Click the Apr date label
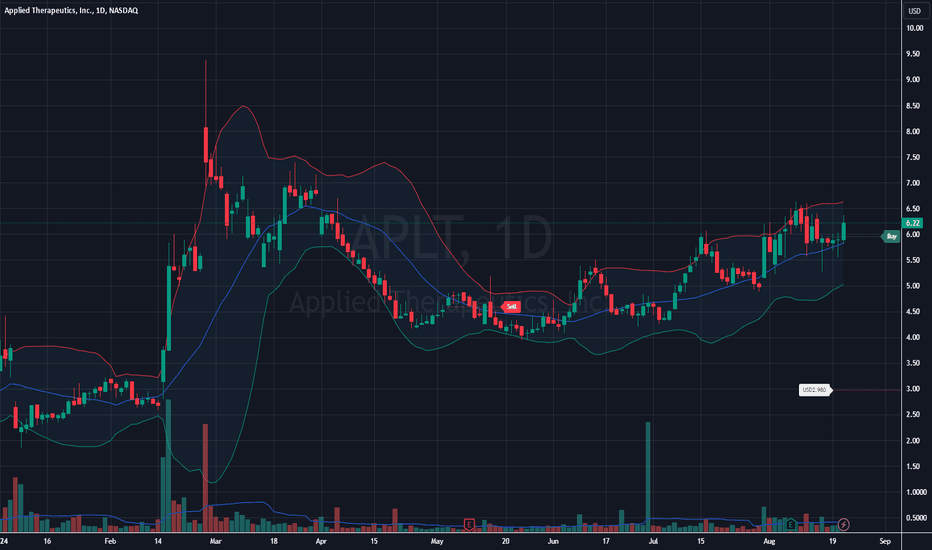The width and height of the screenshot is (932, 550). tap(321, 541)
